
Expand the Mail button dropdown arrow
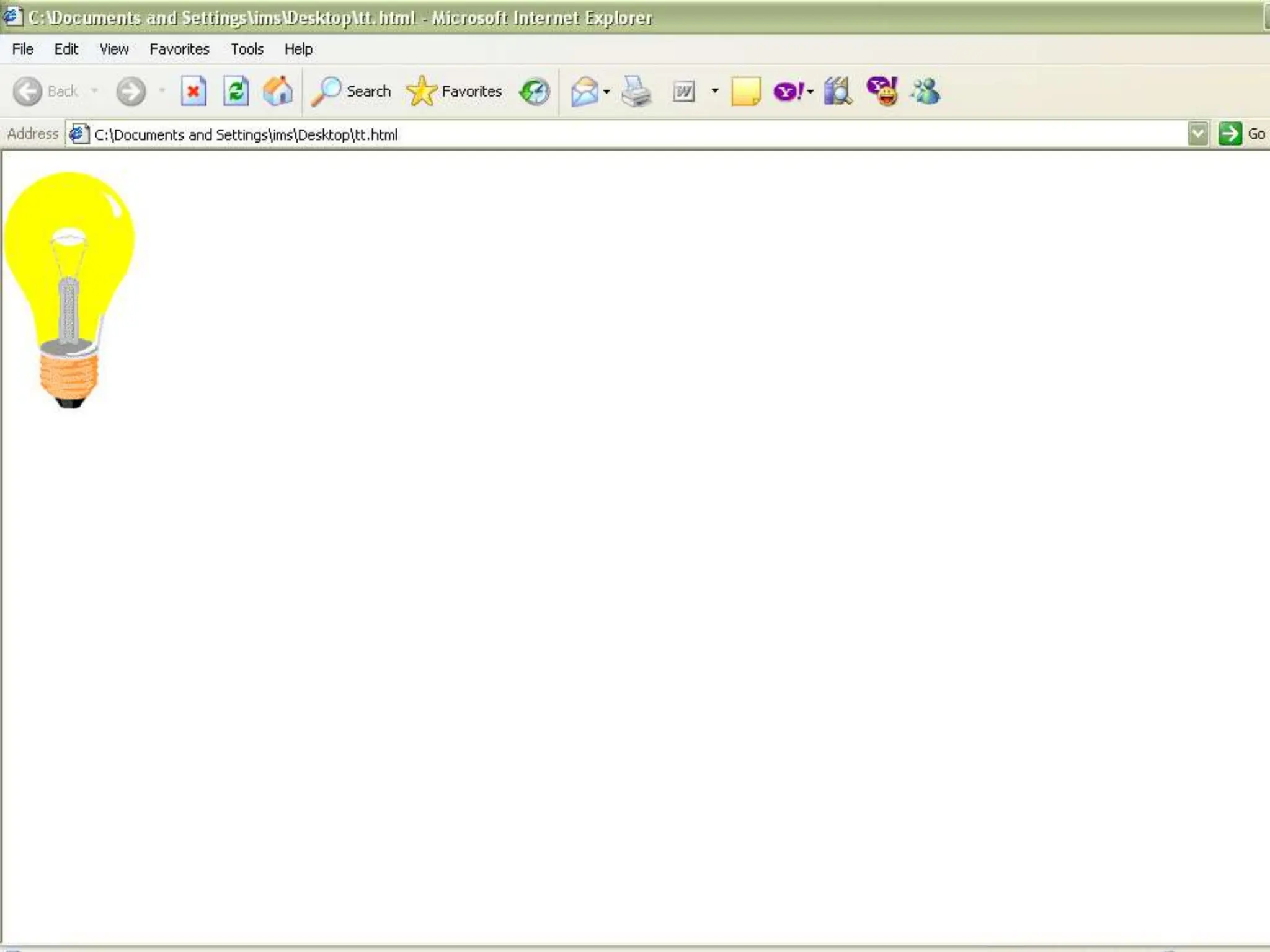pyautogui.click(x=606, y=92)
